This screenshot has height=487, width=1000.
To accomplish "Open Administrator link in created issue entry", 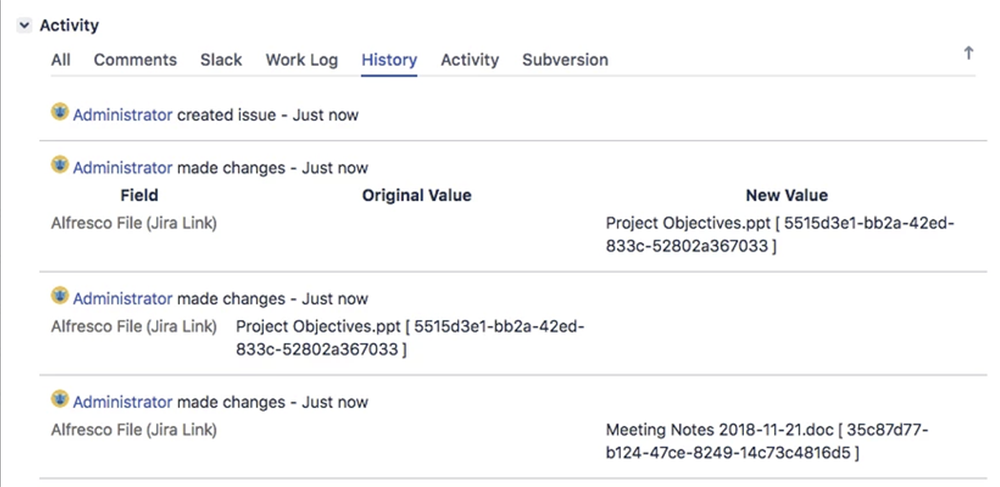I will click(x=122, y=115).
